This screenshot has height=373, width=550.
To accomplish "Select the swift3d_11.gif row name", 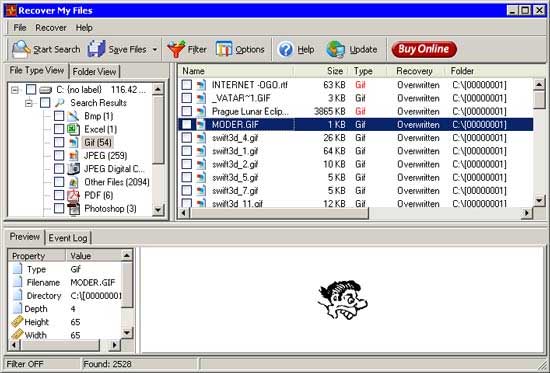I will 237,204.
